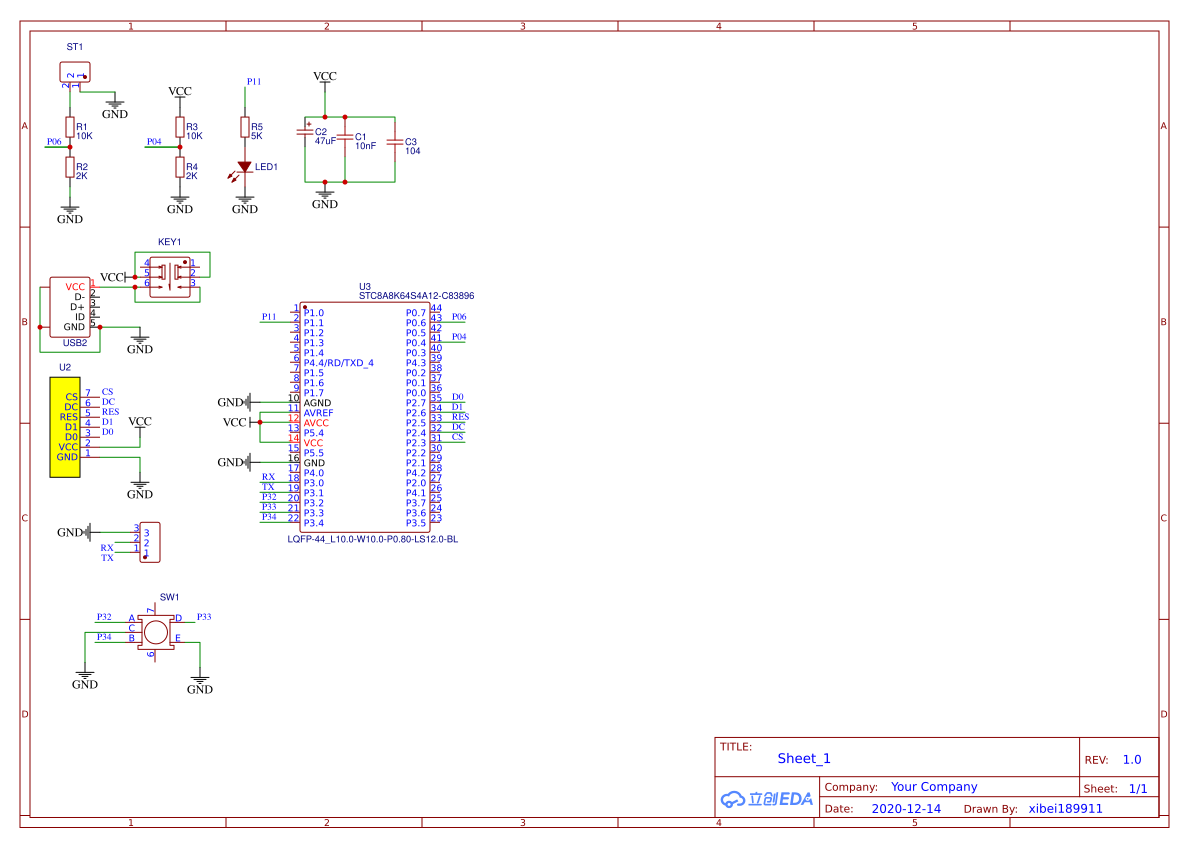1189x853 pixels.
Task: Click the LED1 diode symbol
Action: tap(244, 168)
